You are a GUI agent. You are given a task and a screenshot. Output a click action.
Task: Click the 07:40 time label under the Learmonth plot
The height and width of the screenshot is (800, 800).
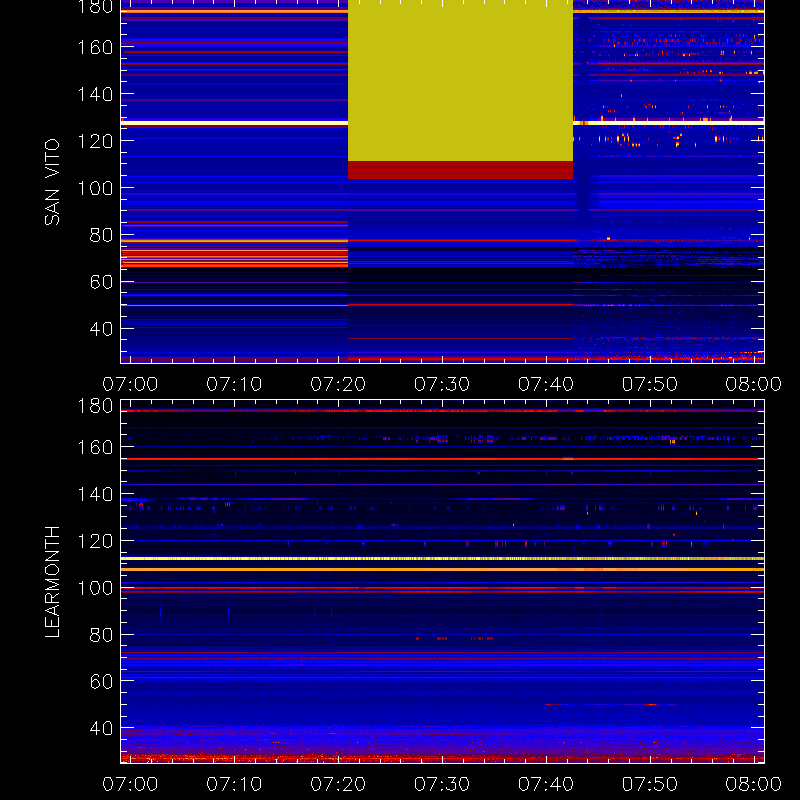coord(546,784)
